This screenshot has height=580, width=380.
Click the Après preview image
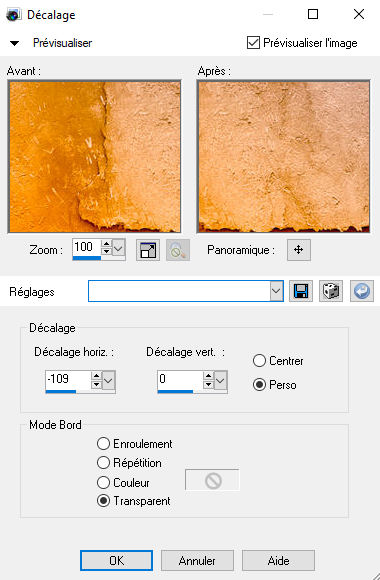click(x=283, y=156)
